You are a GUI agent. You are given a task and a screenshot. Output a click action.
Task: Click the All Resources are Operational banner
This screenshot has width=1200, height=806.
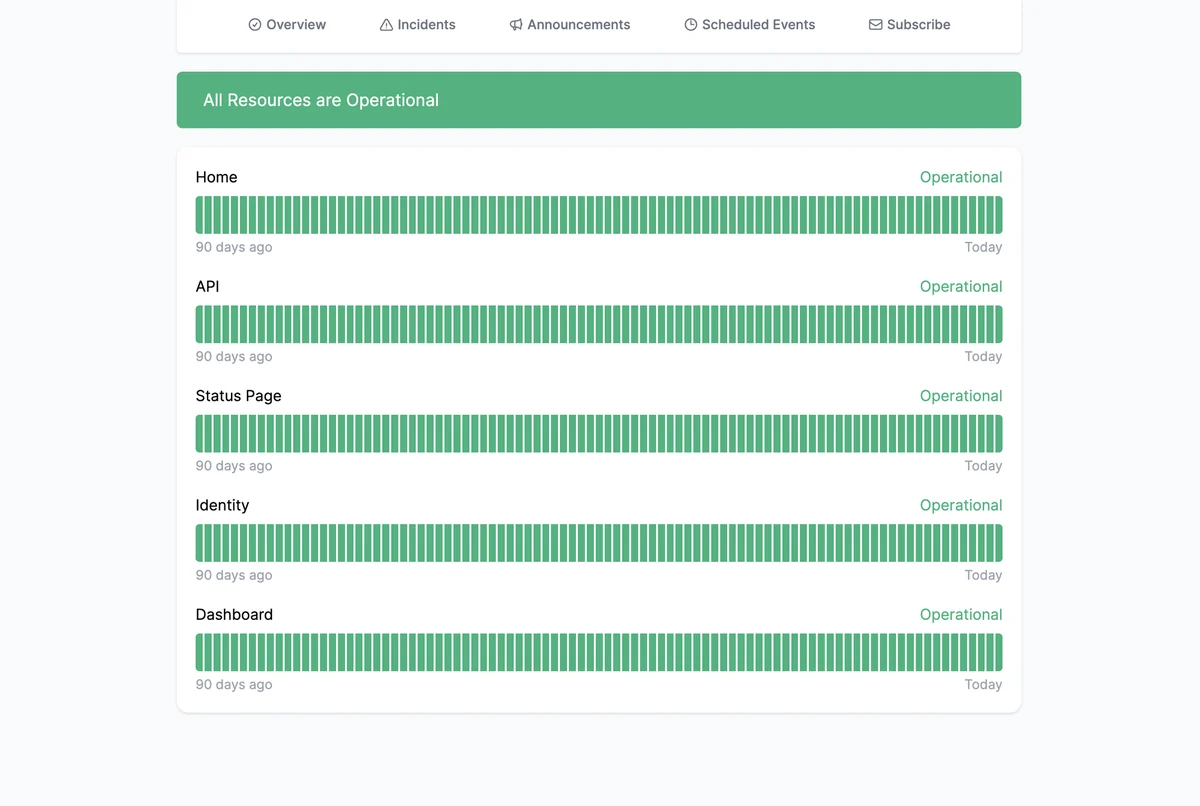pos(599,100)
